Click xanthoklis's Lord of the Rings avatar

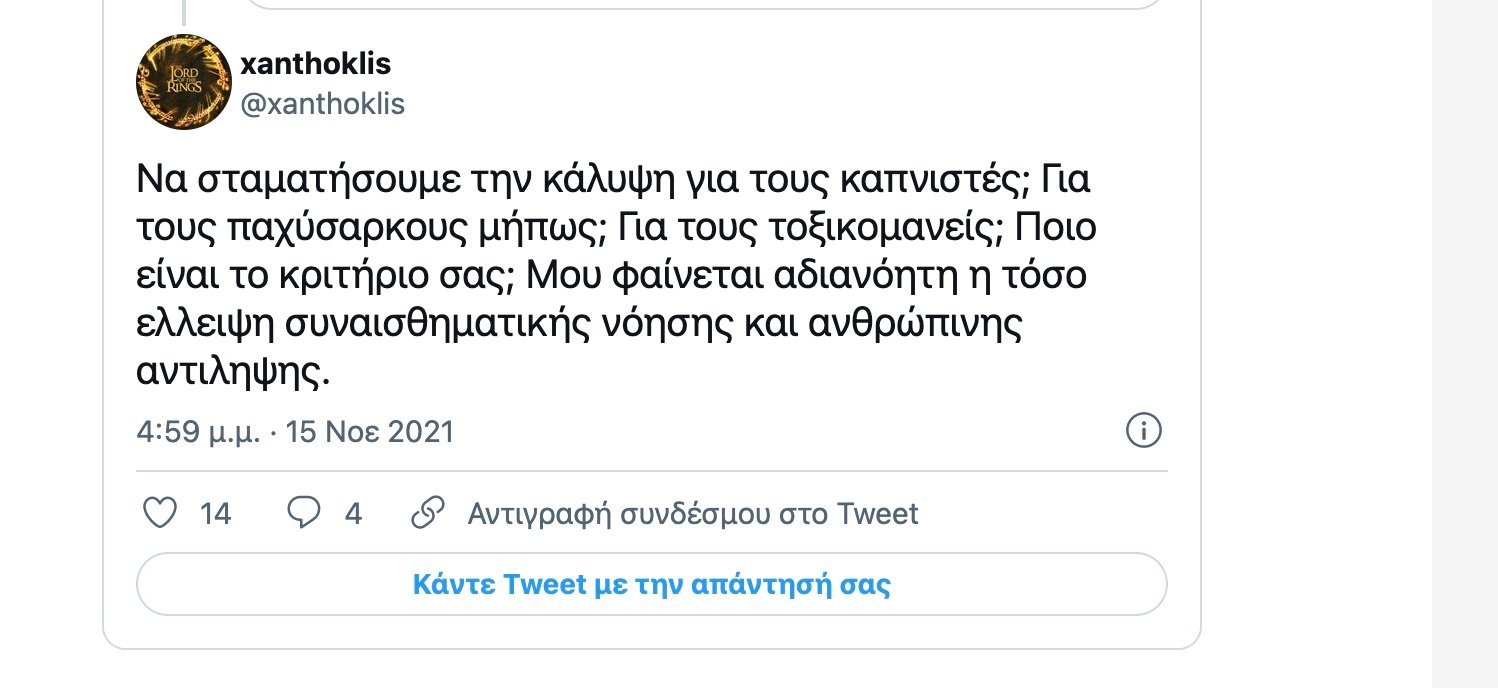(183, 82)
